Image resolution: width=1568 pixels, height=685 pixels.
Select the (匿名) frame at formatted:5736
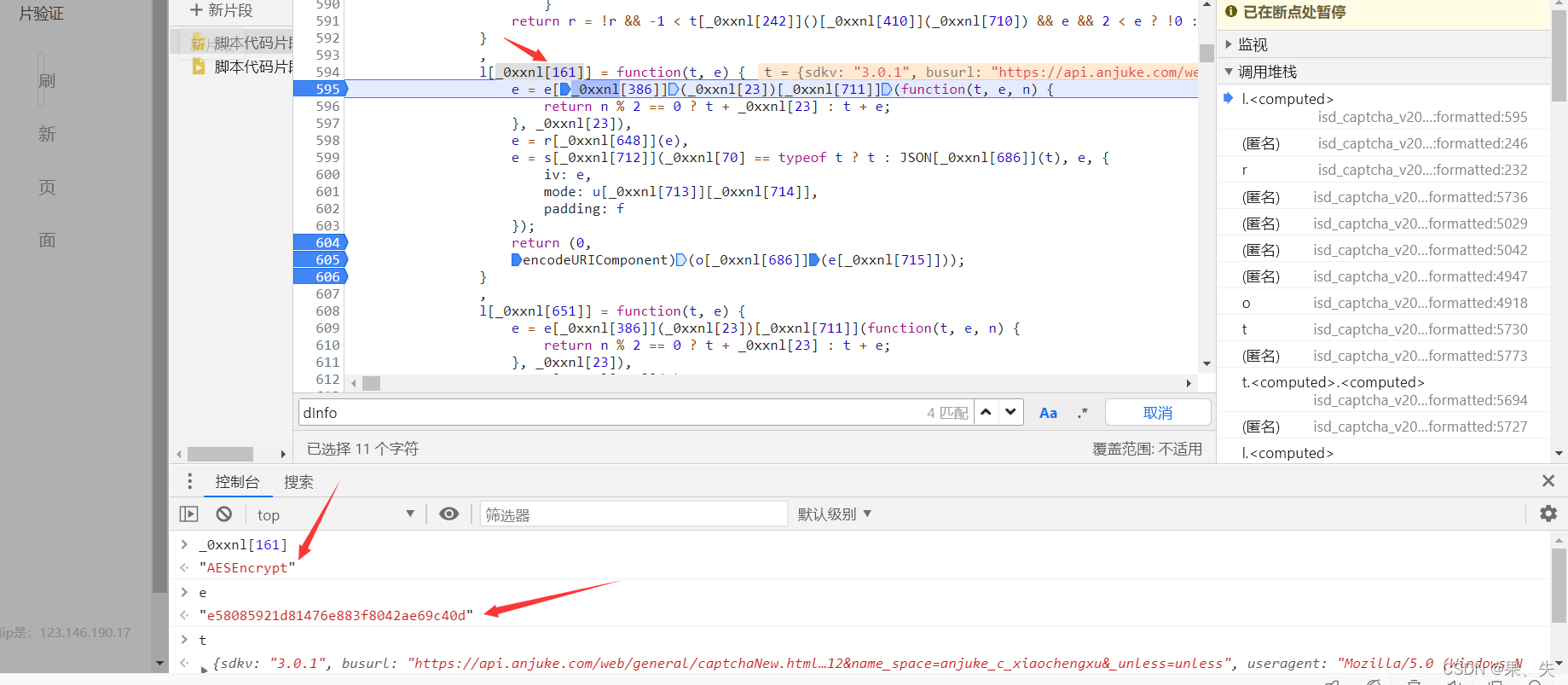point(1383,197)
